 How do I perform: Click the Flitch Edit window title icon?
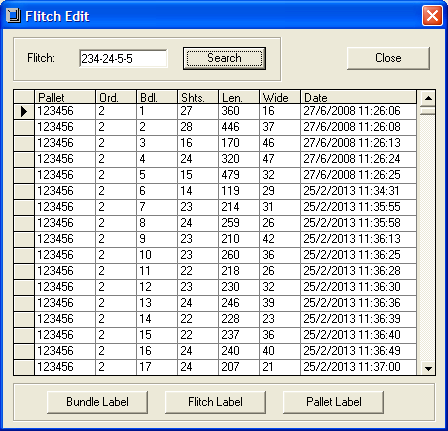(x=13, y=16)
